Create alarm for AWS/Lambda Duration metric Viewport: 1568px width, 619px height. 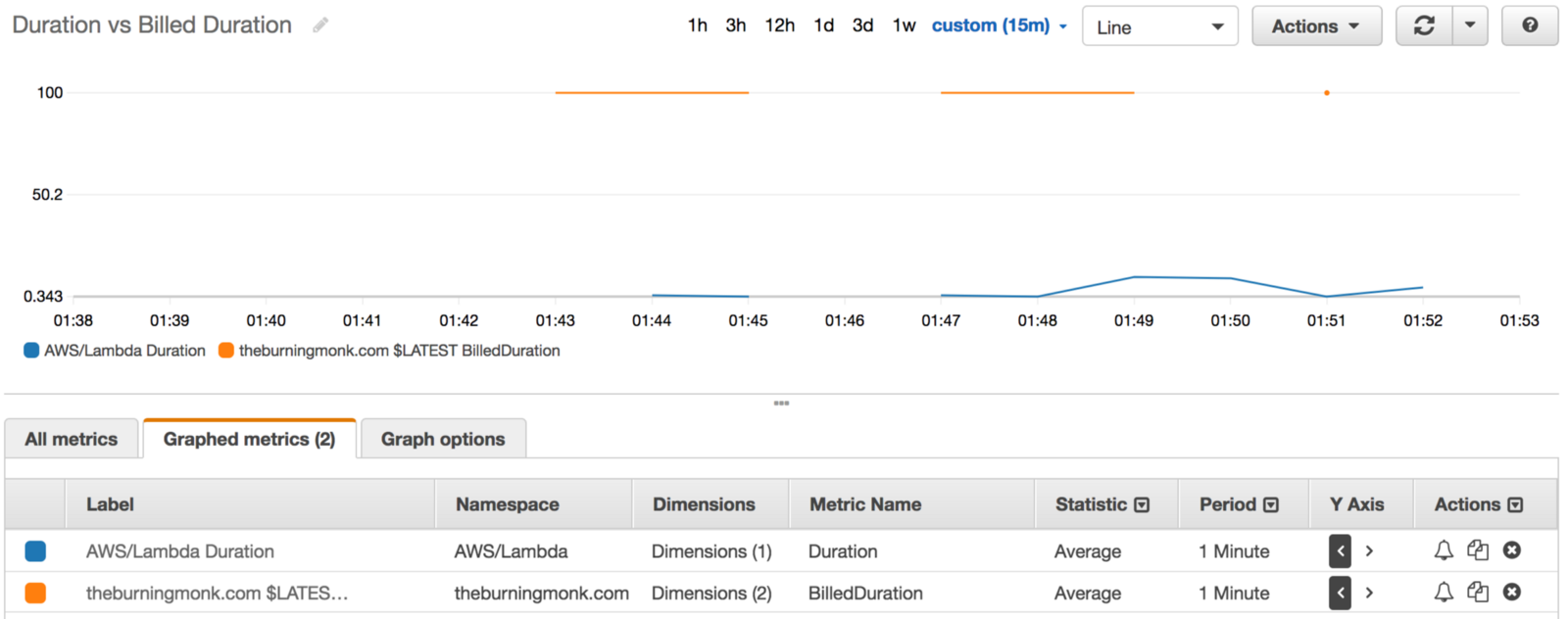coord(1444,550)
